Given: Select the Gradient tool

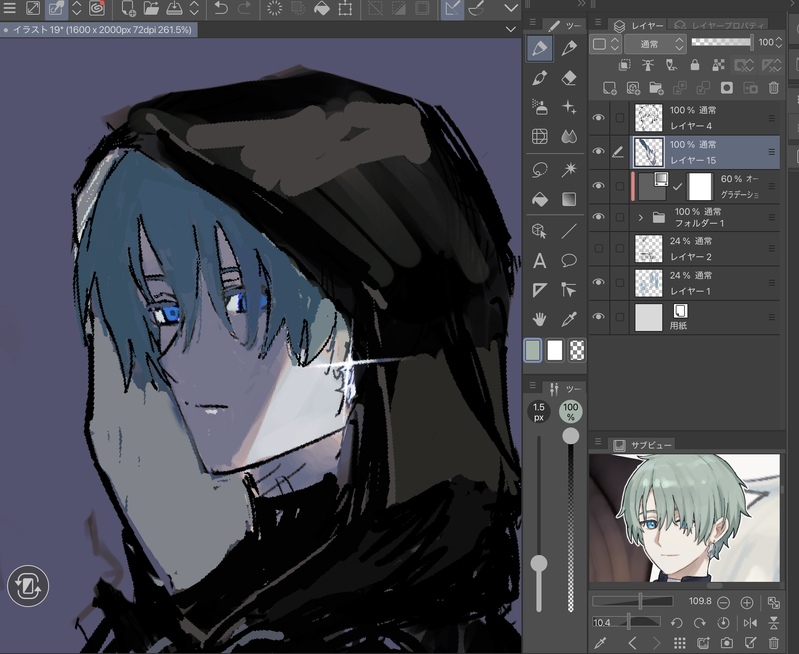Looking at the screenshot, I should point(569,199).
